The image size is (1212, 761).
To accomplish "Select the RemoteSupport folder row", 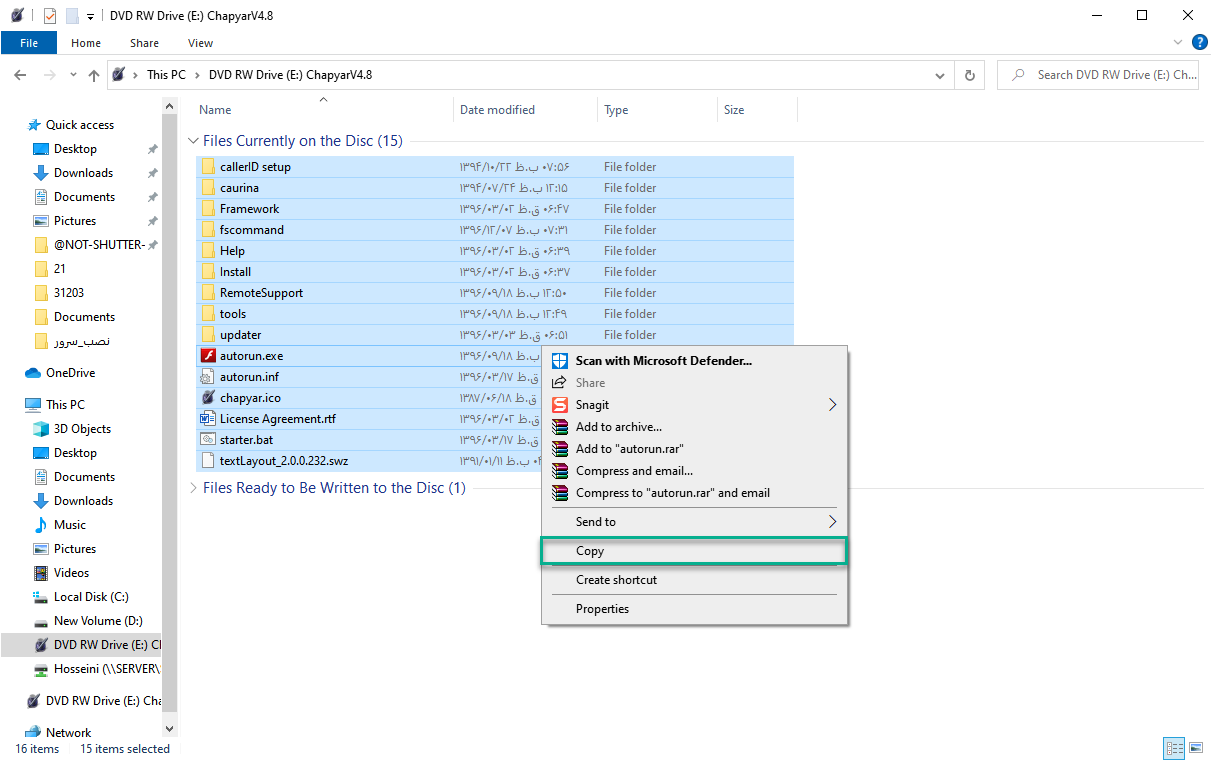I will 495,293.
